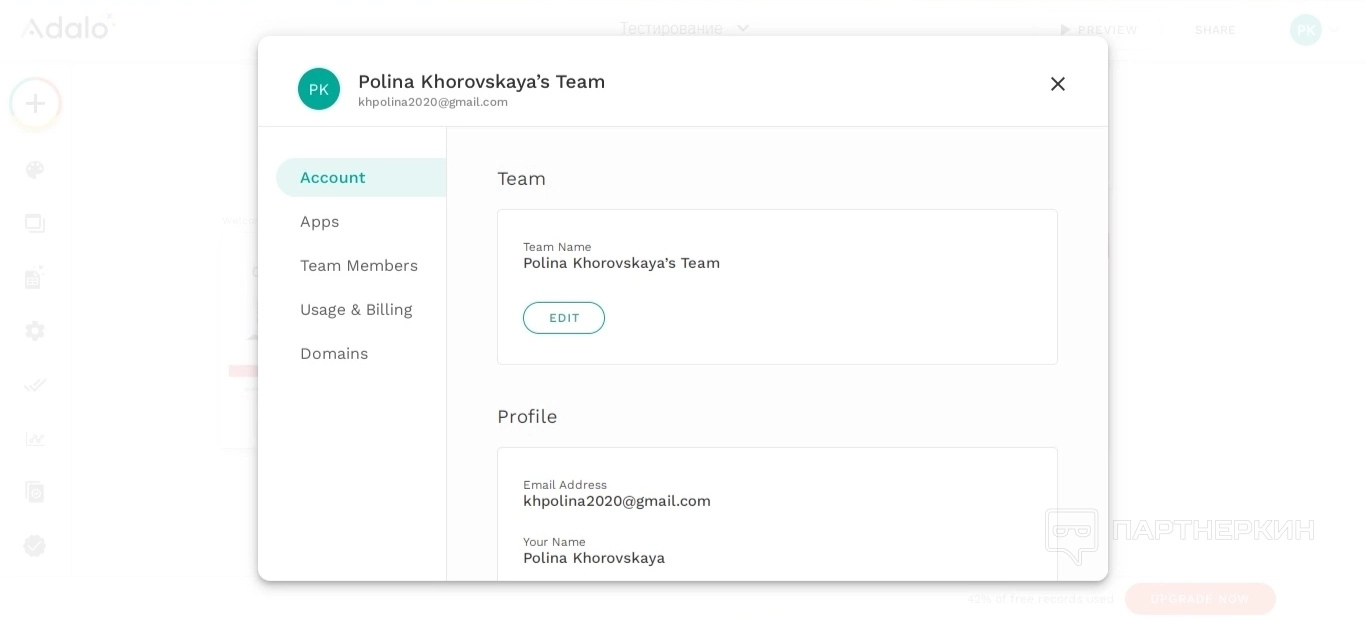Open the Team Members section
The width and height of the screenshot is (1366, 618).
pyautogui.click(x=359, y=266)
